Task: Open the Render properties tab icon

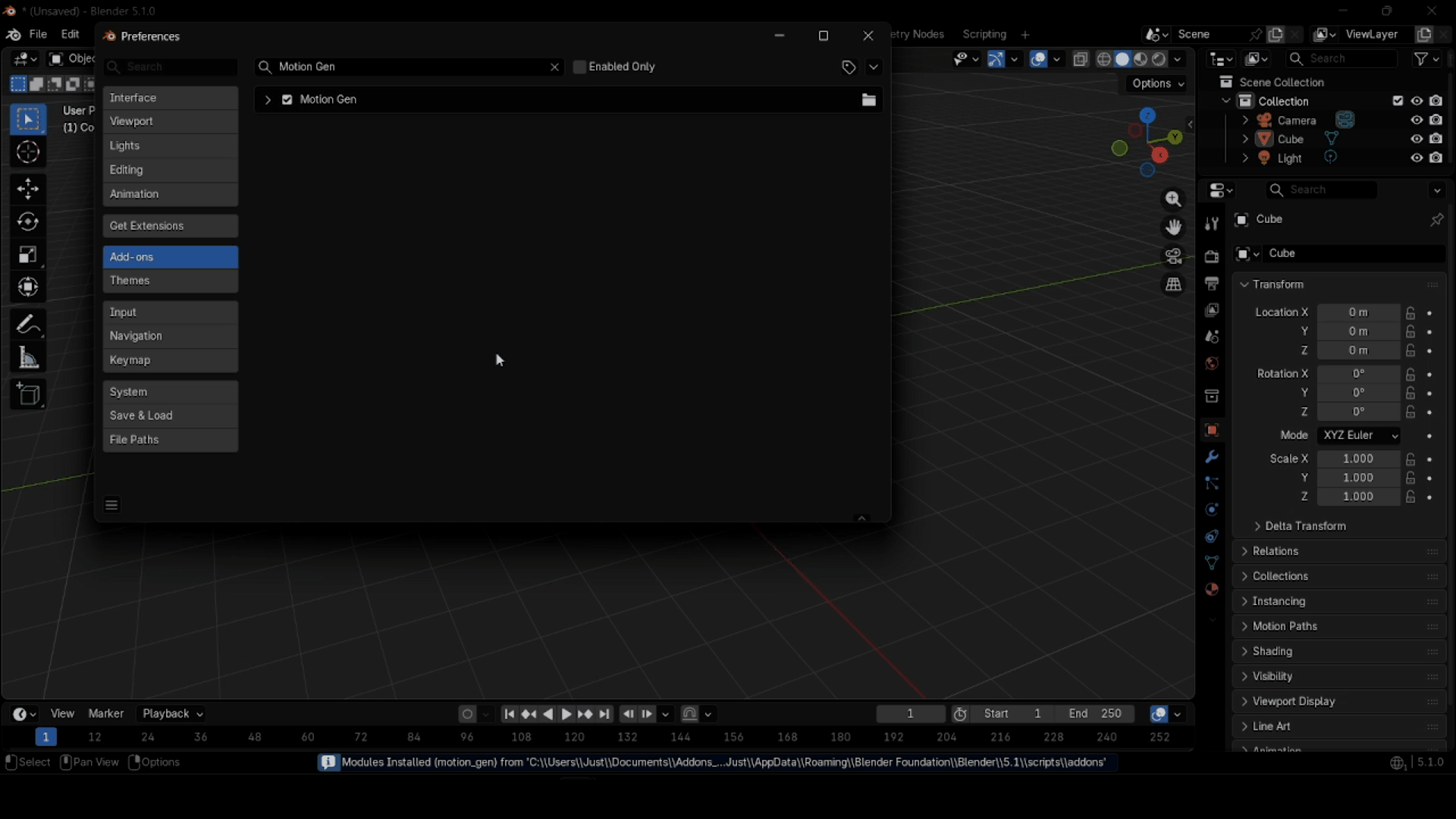Action: point(1212,256)
